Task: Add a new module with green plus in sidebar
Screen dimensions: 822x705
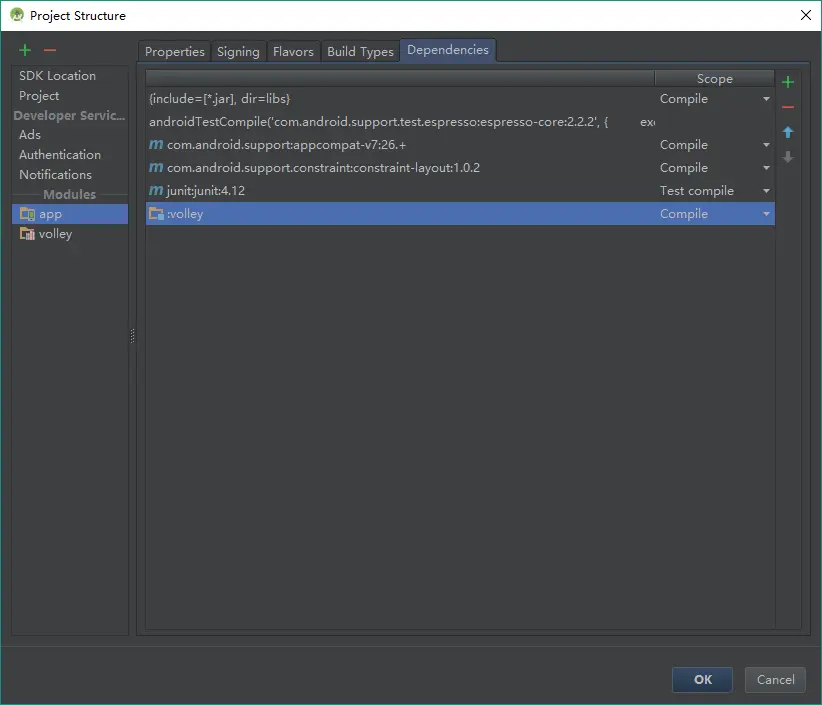Action: pyautogui.click(x=25, y=50)
